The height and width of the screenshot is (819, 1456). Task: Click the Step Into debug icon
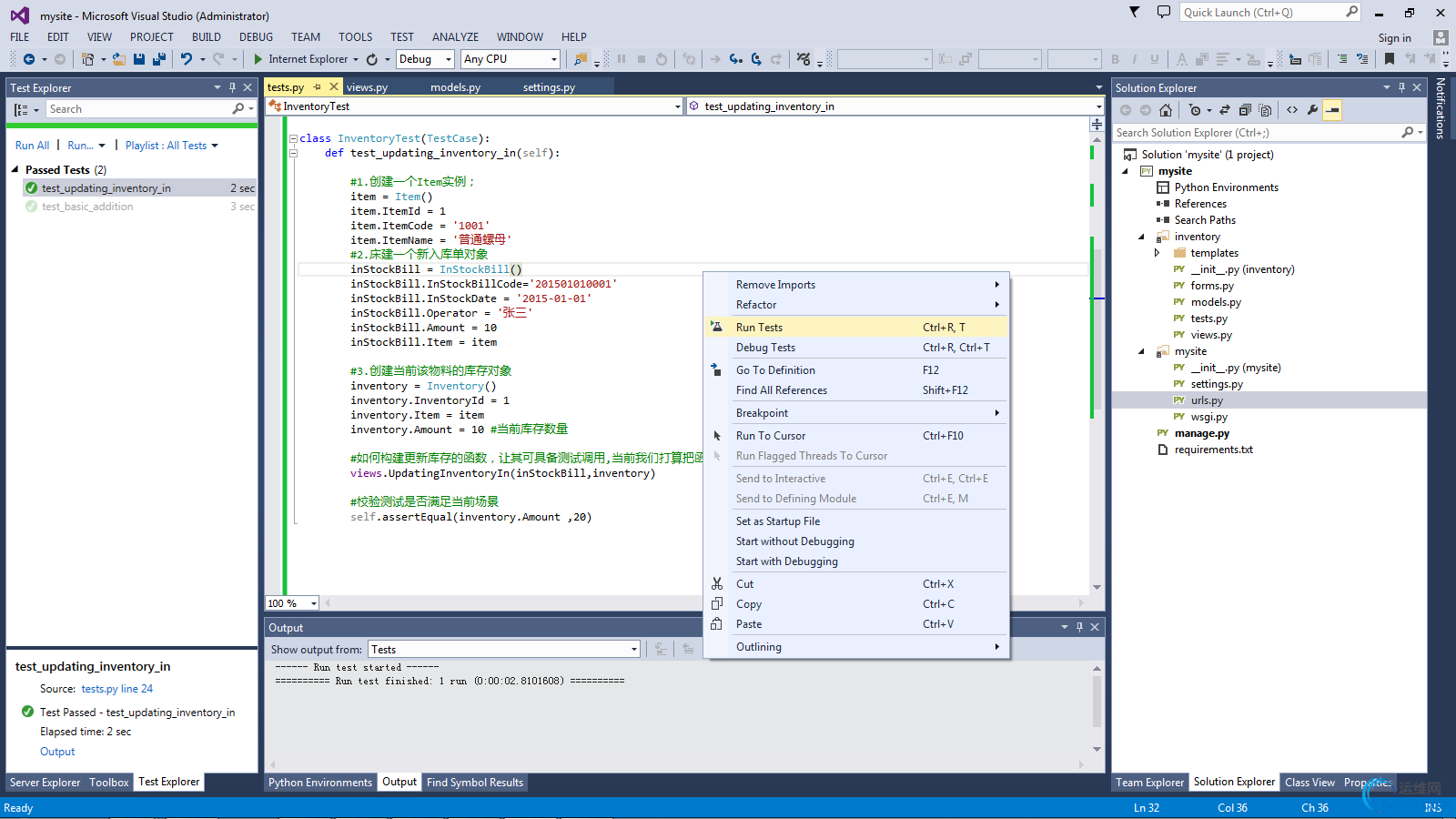735,59
